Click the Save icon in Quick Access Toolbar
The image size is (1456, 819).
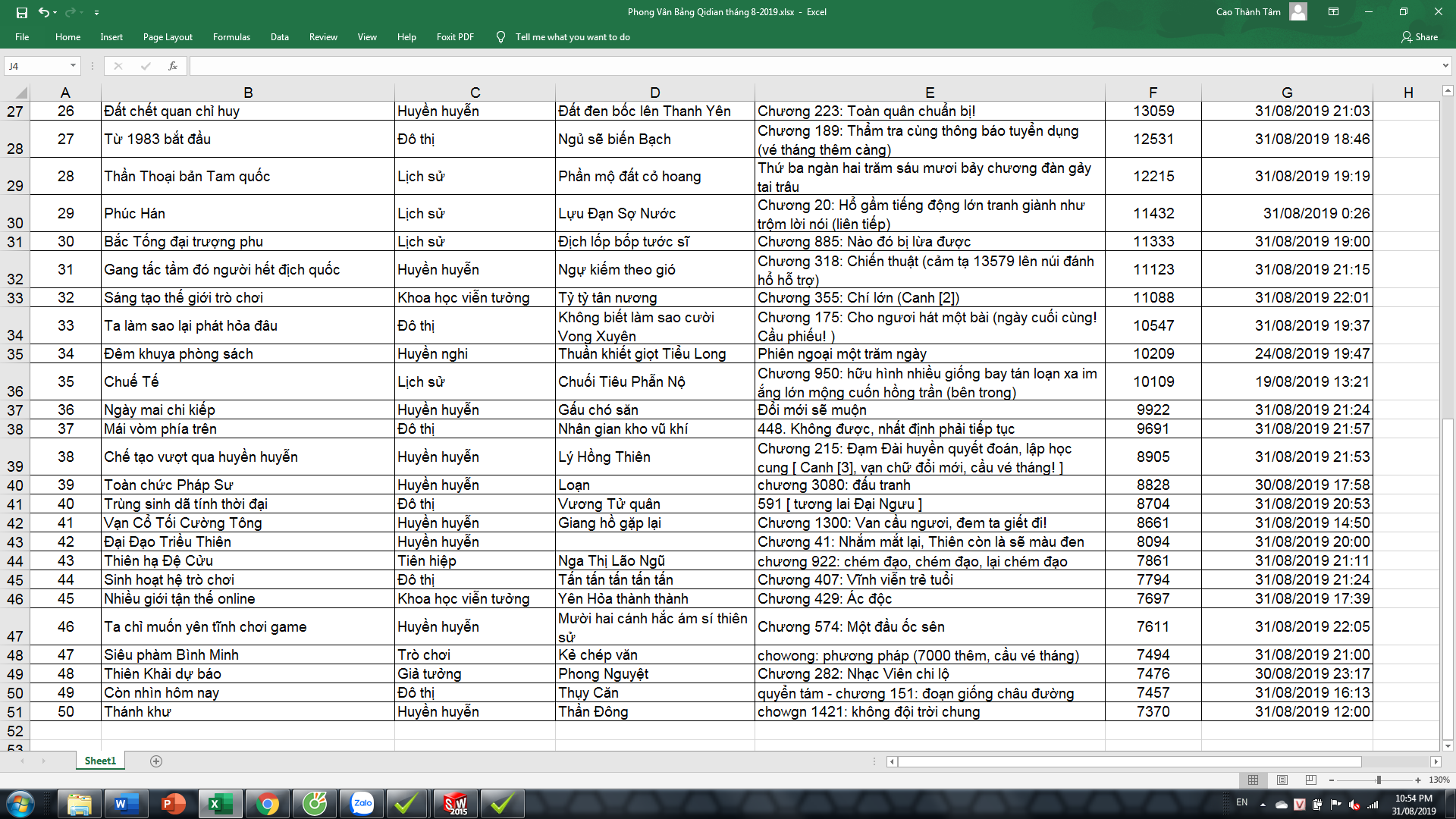point(21,12)
